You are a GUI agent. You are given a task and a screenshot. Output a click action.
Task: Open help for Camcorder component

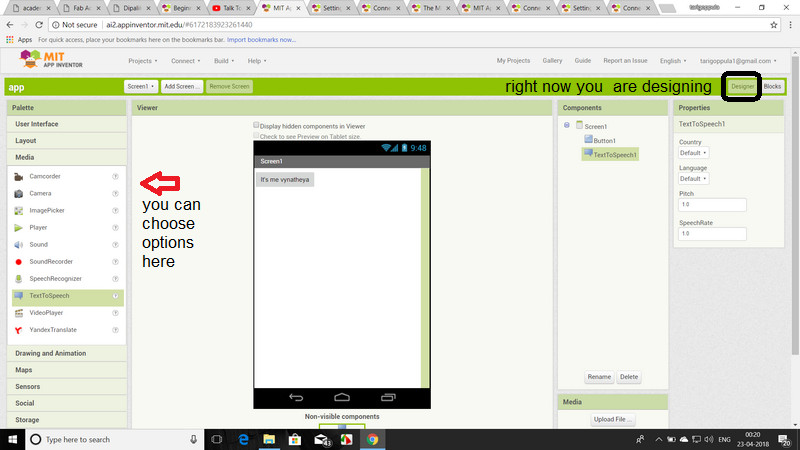[x=115, y=177]
